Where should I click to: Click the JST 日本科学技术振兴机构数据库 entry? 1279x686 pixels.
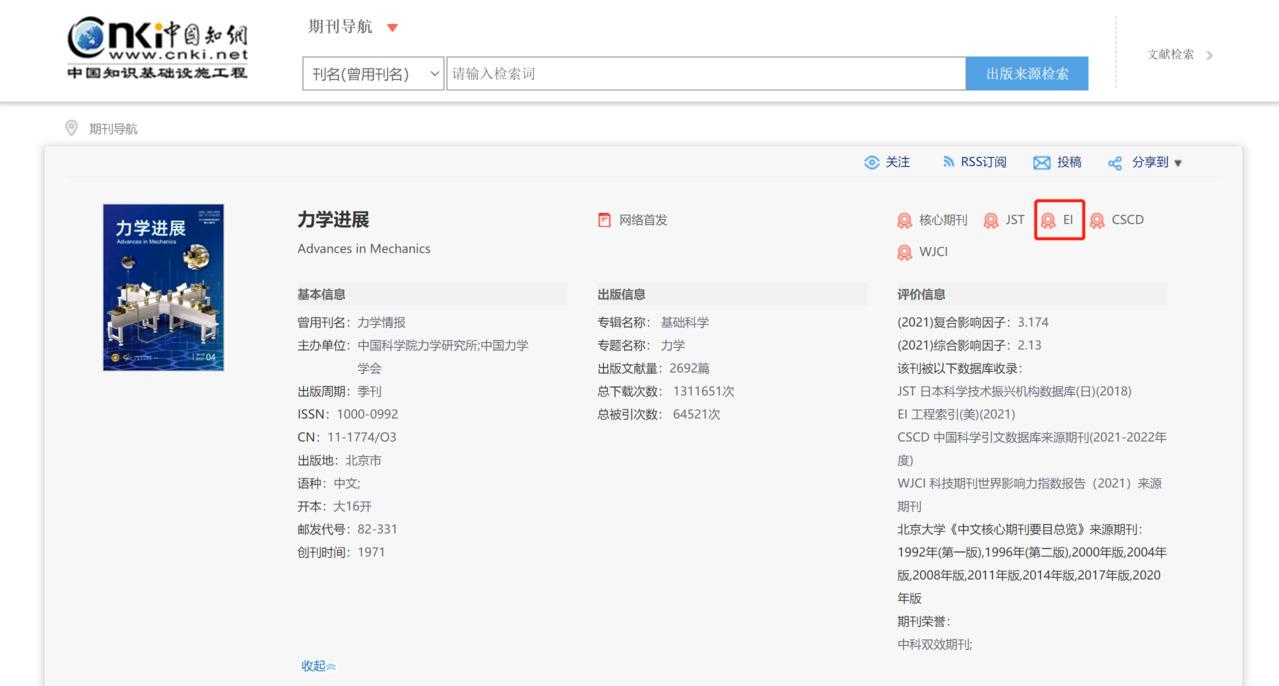[1014, 391]
